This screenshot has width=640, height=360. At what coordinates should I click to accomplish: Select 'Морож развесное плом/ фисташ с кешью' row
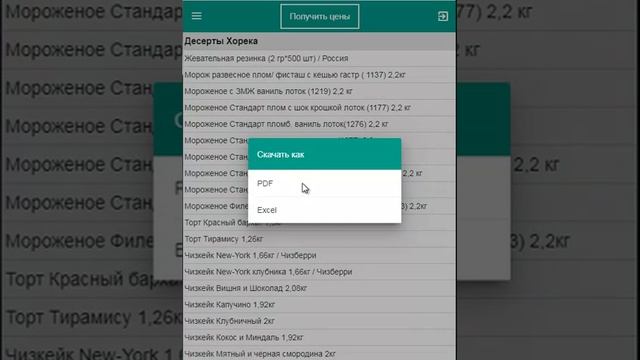[x=319, y=75]
